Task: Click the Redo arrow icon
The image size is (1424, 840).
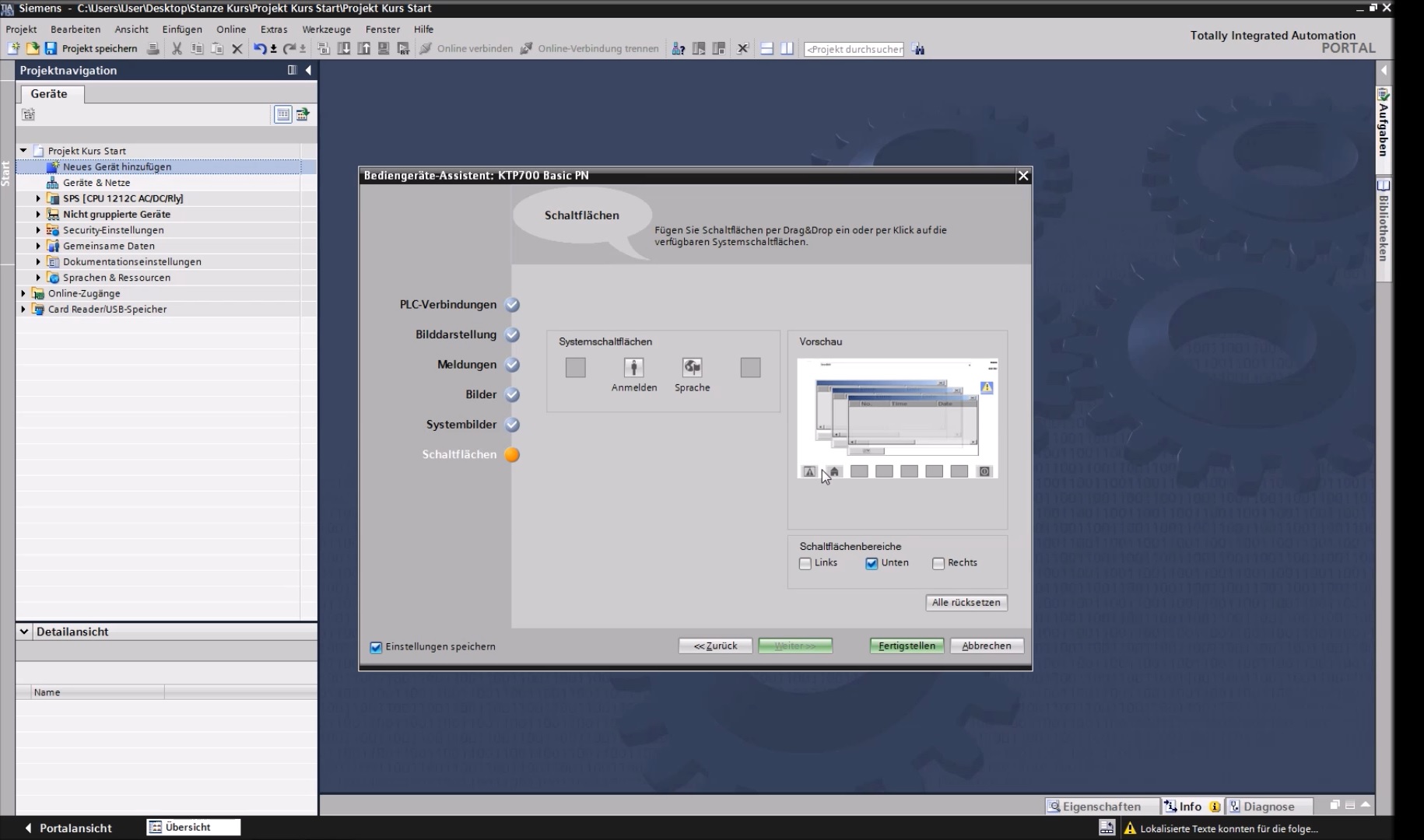Action: [289, 48]
